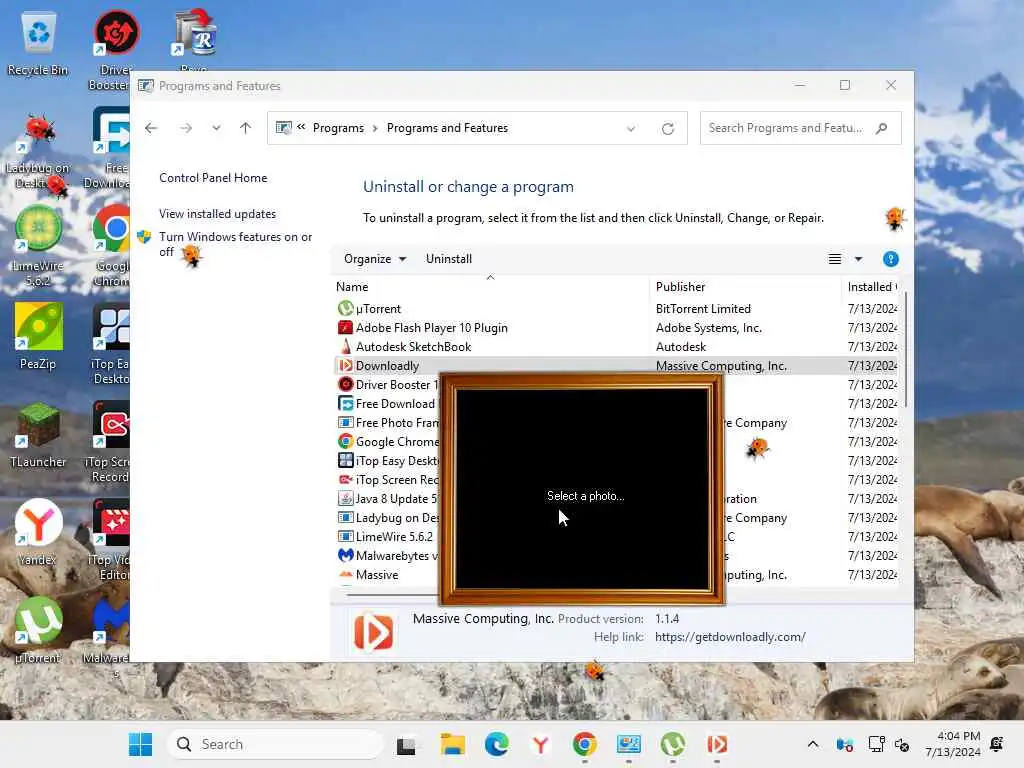Open File Explorer from the taskbar
The image size is (1024, 768).
tap(453, 744)
